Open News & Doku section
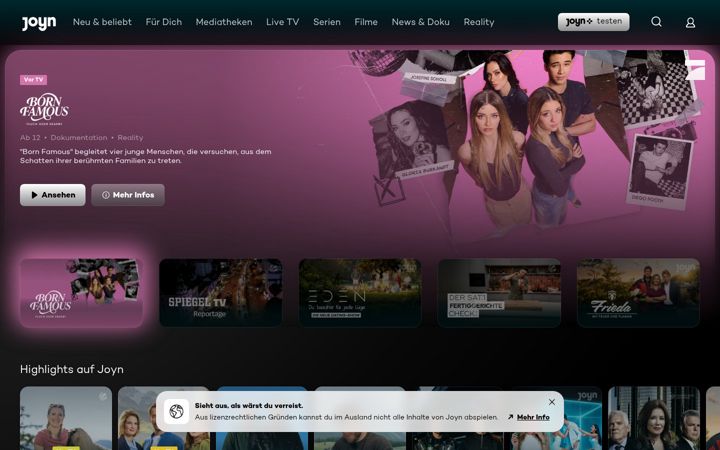Image resolution: width=720 pixels, height=450 pixels. pos(420,22)
